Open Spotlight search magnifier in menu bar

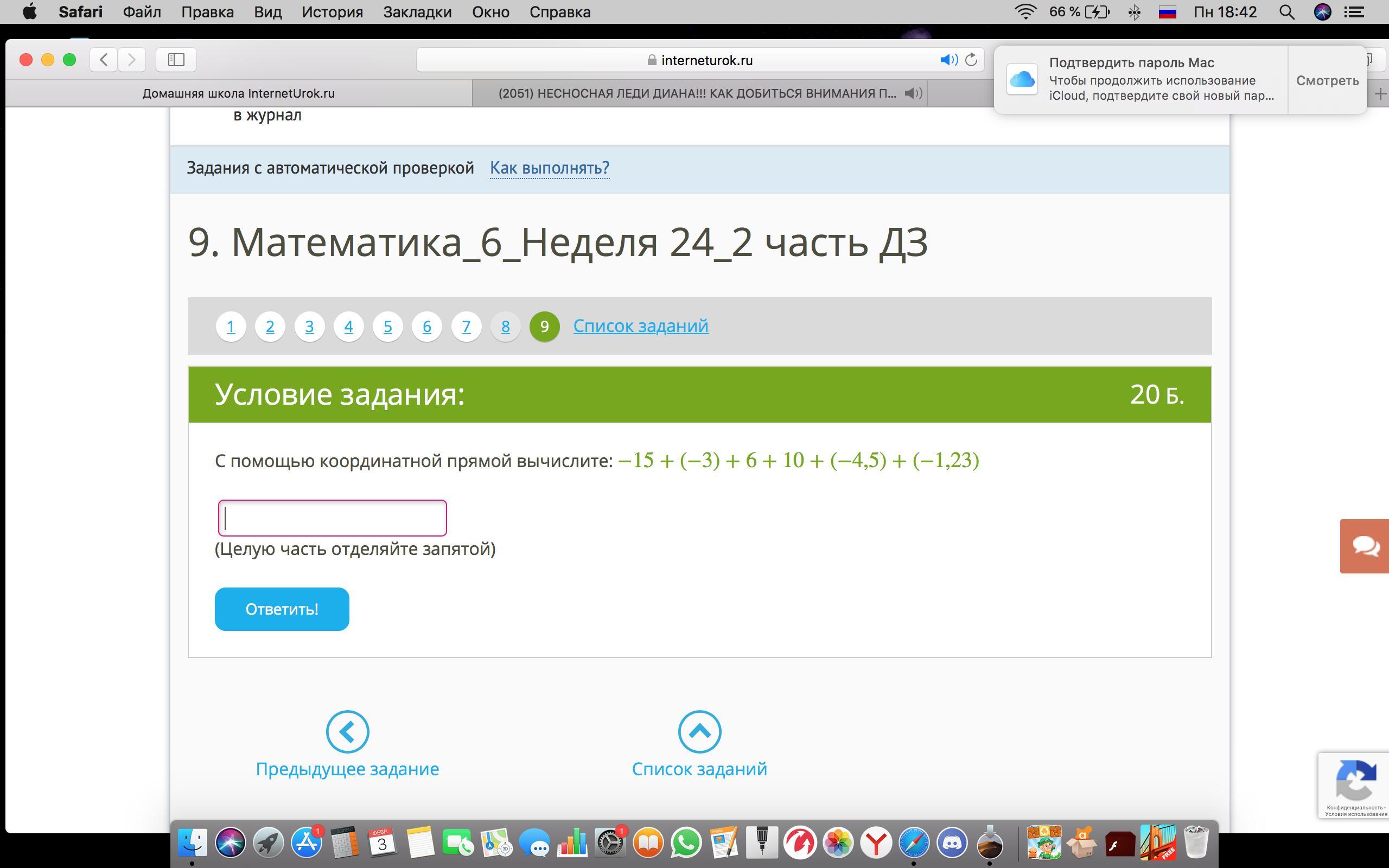1287,12
